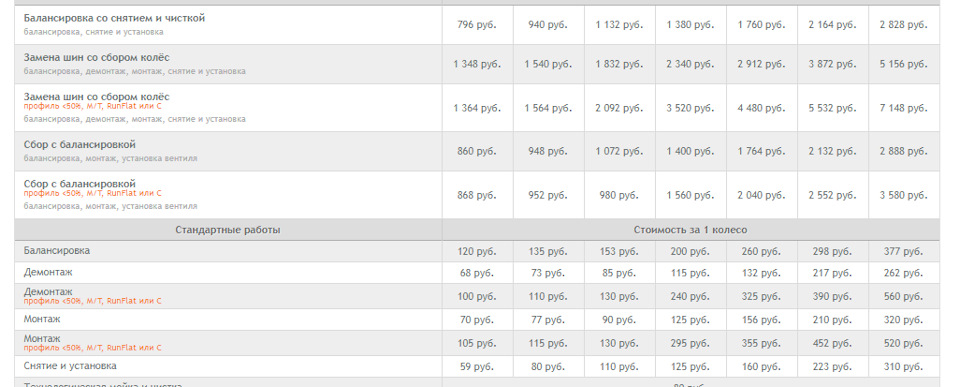The height and width of the screenshot is (387, 960).
Task: Click the 1 348 руб. price cell
Action: click(478, 64)
